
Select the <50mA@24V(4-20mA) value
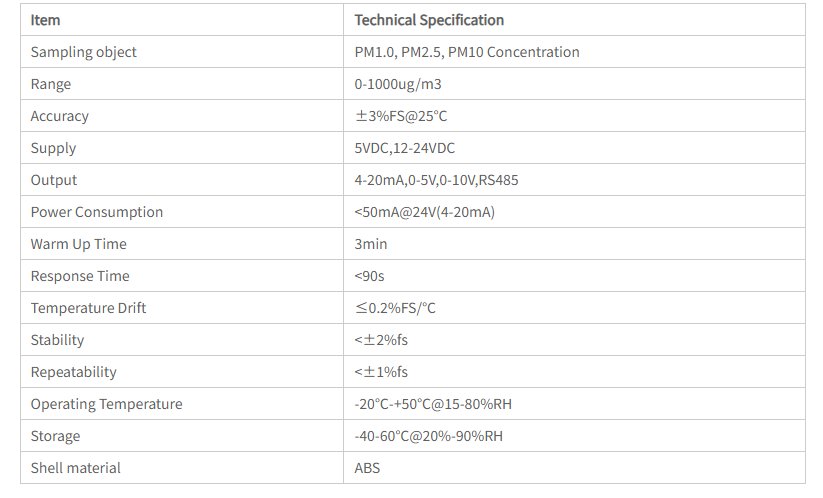425,212
